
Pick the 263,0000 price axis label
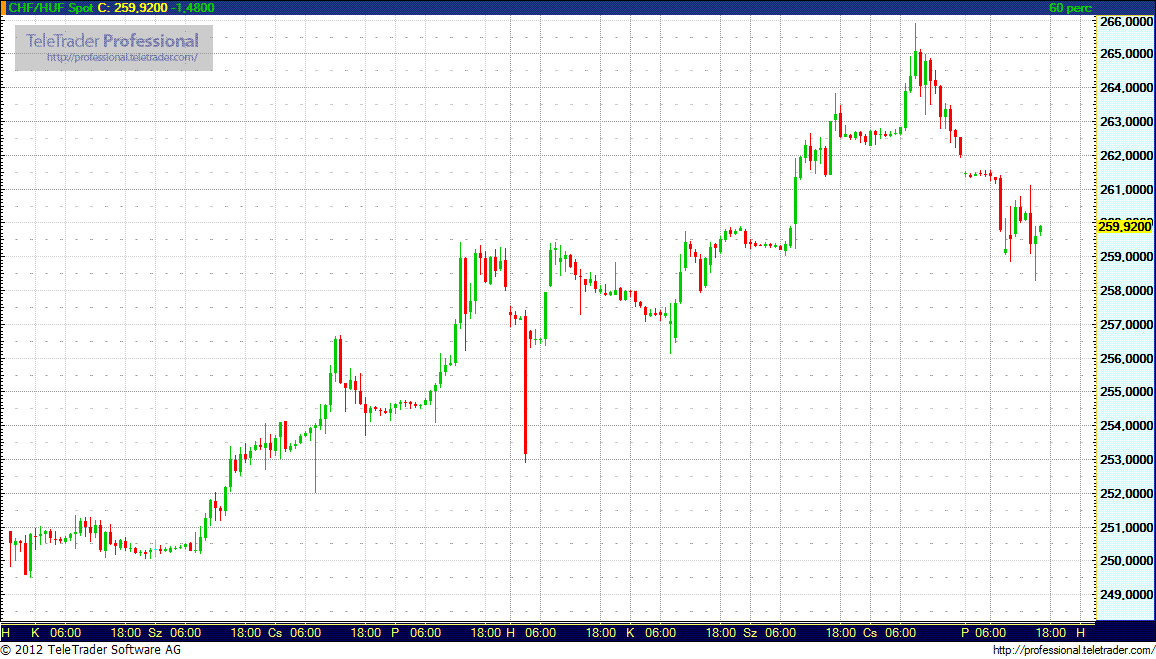tap(1125, 122)
